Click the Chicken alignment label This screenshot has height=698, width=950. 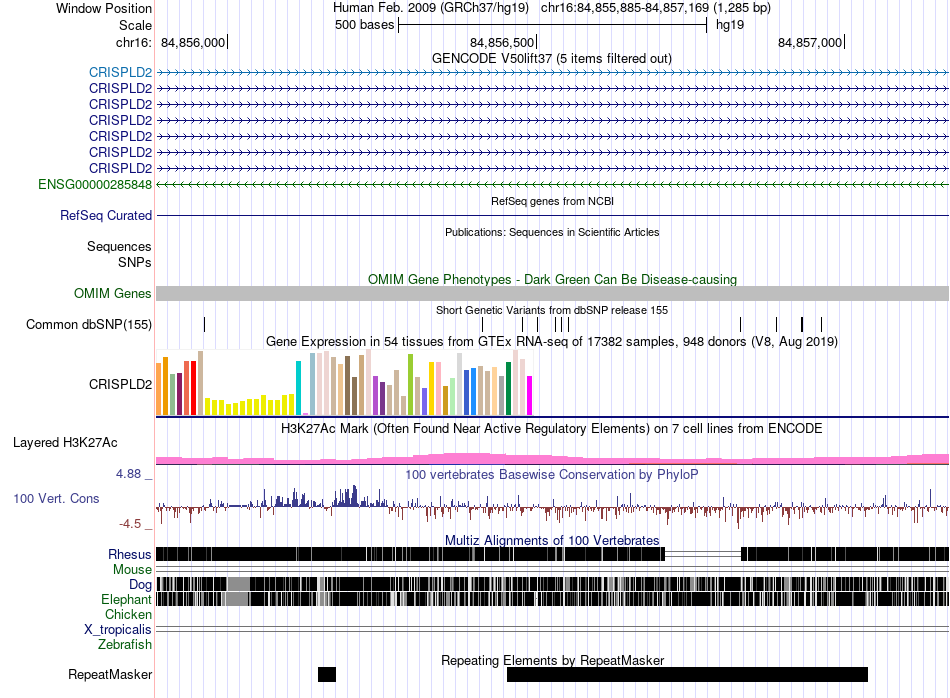click(x=128, y=614)
